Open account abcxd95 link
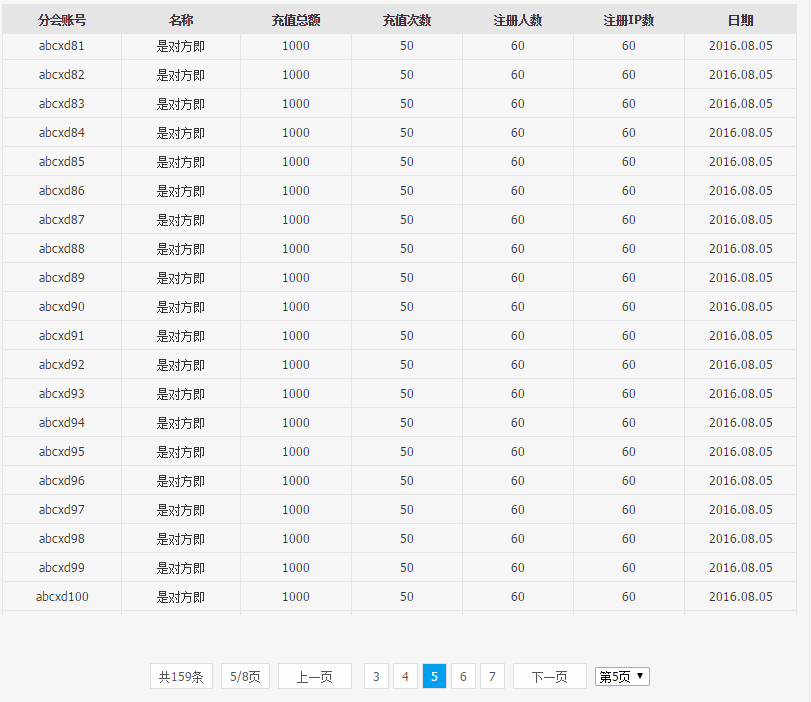The width and height of the screenshot is (811, 702). click(61, 452)
